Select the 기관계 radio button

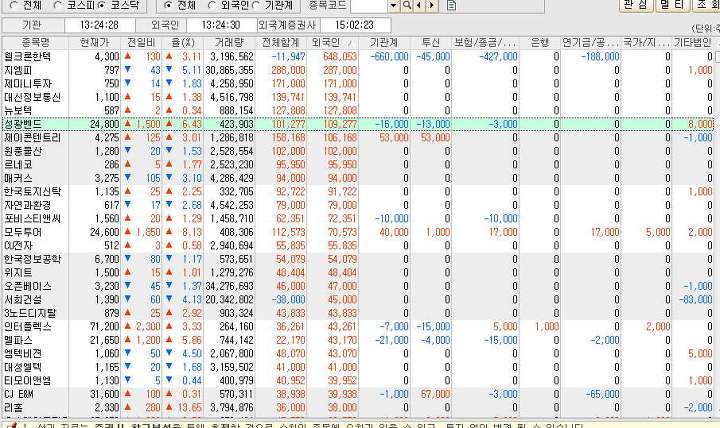pos(256,5)
